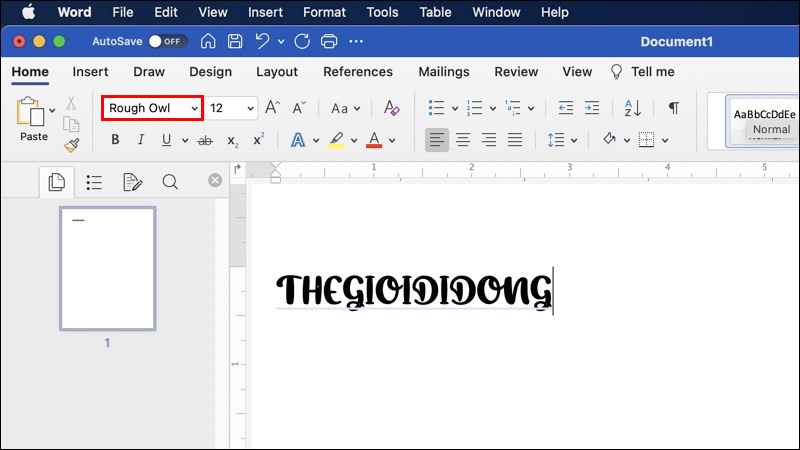The height and width of the screenshot is (450, 800).
Task: Open underline style dropdown arrow
Action: click(185, 140)
